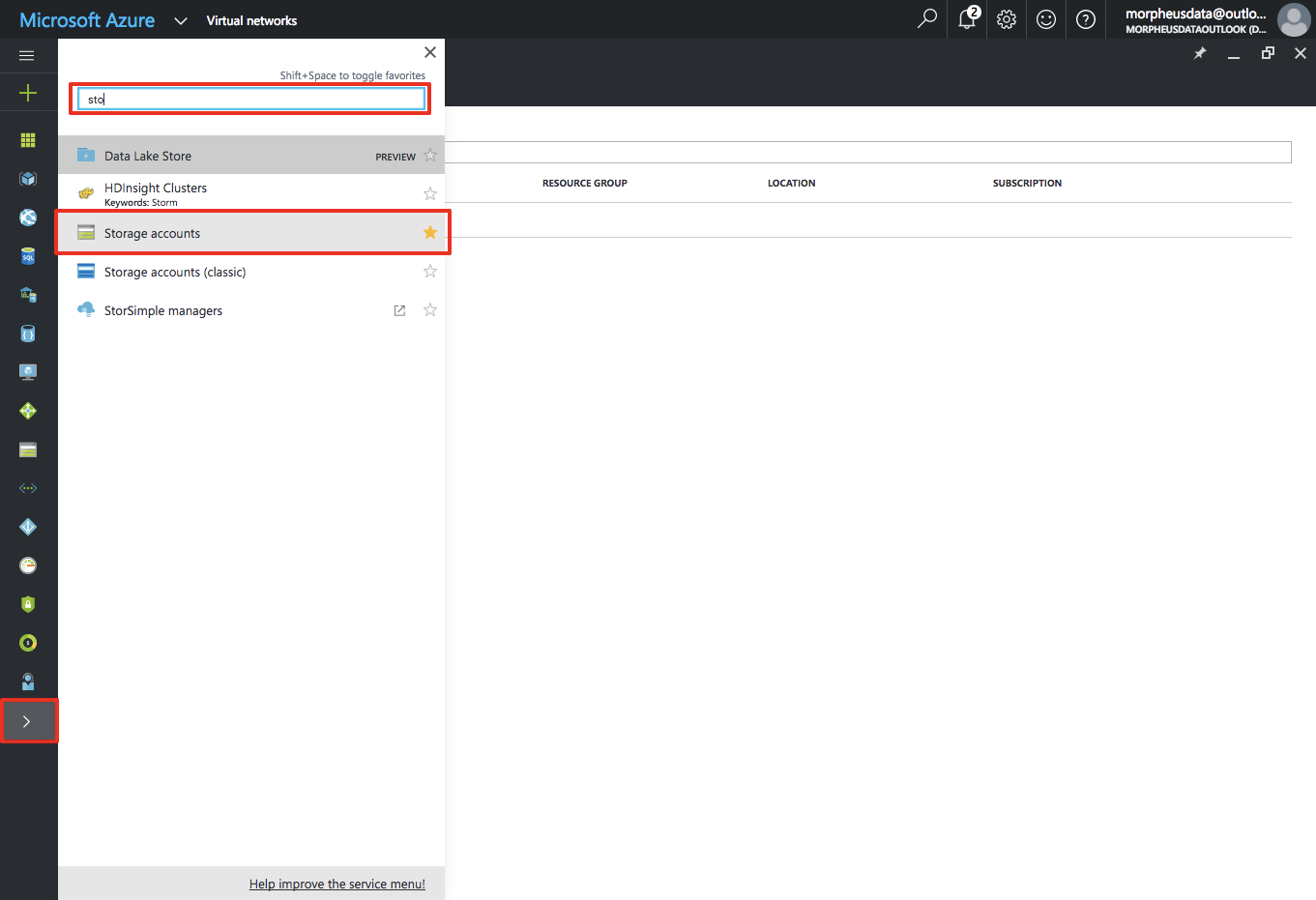The image size is (1316, 900).
Task: Toggle the hamburger menu in the sidebar
Action: coord(27,55)
